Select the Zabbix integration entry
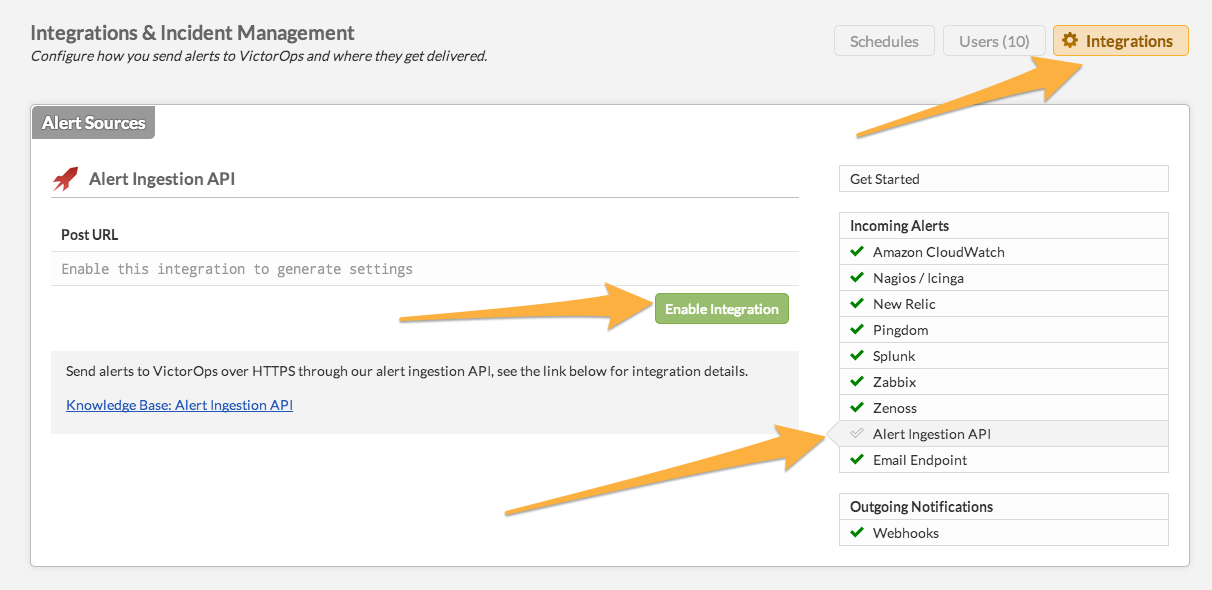The height and width of the screenshot is (590, 1212). coord(894,382)
